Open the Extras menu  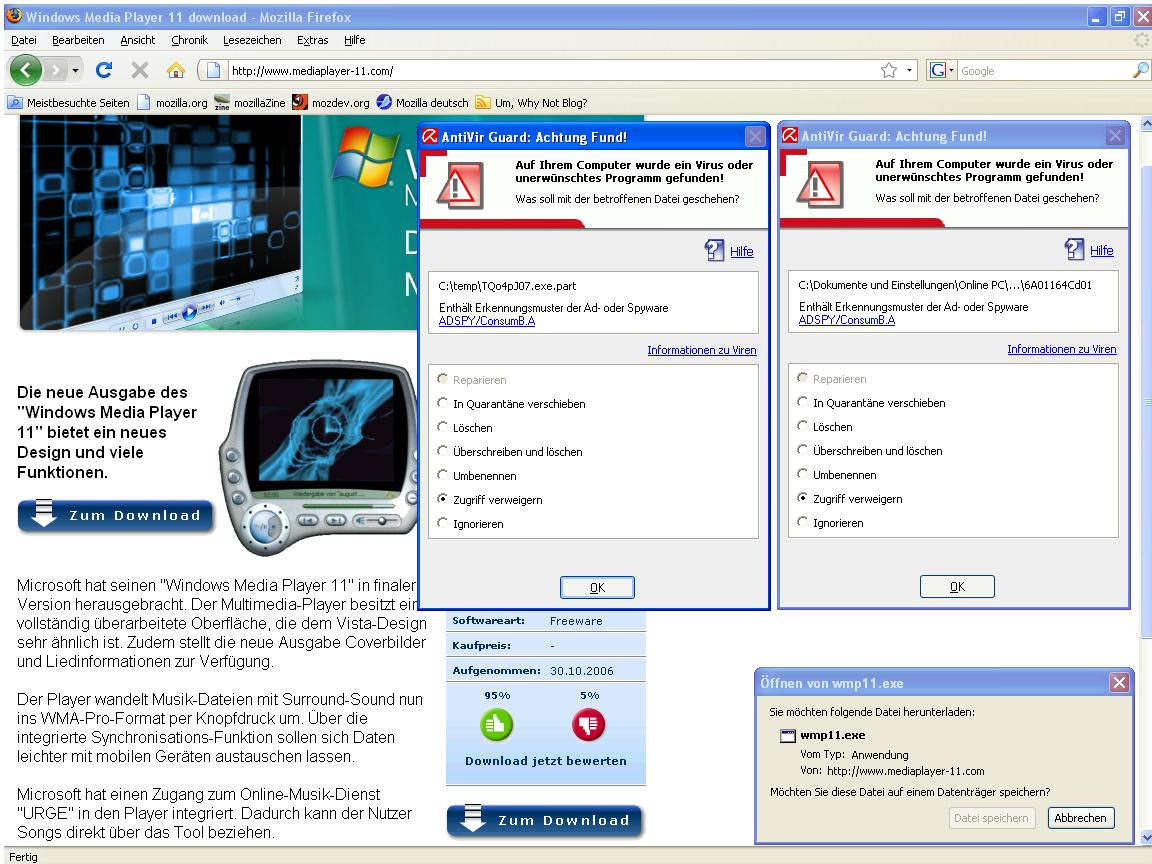tap(312, 40)
